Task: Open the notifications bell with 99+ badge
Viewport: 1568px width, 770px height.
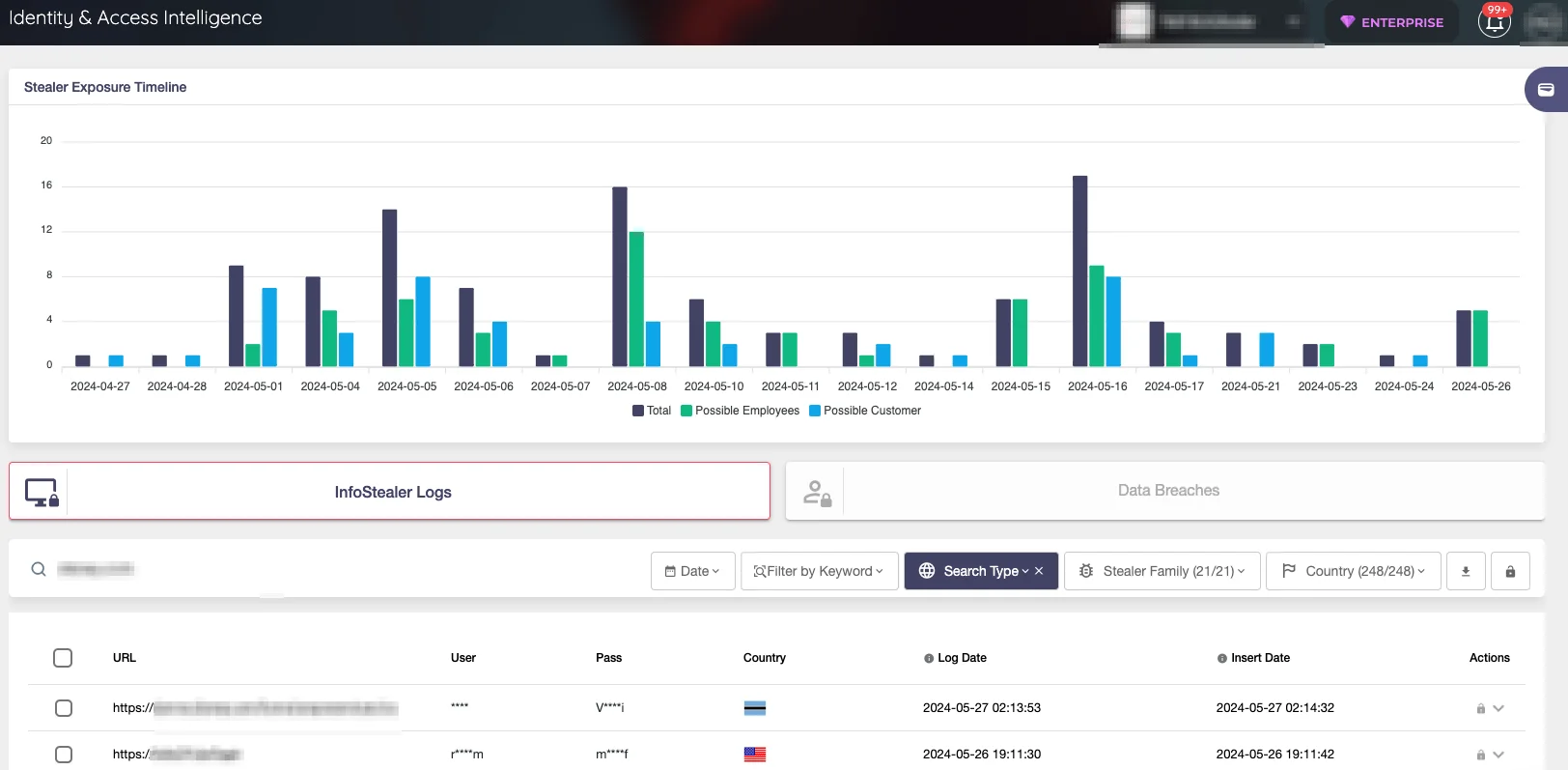Action: tap(1494, 21)
